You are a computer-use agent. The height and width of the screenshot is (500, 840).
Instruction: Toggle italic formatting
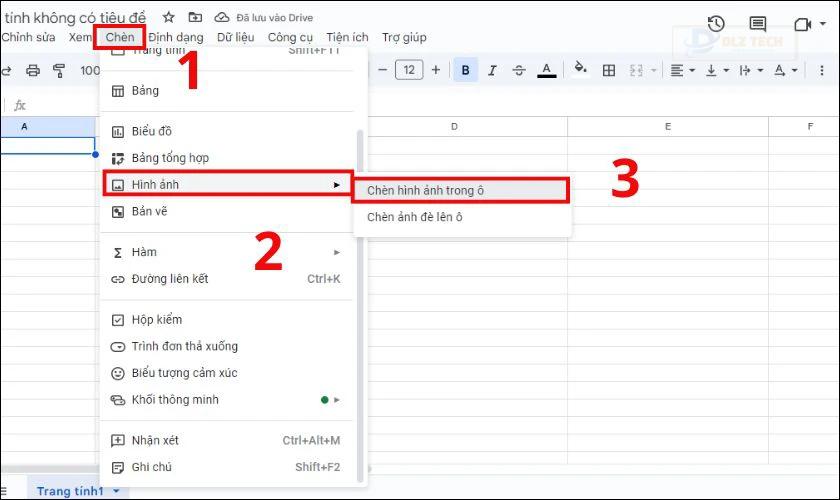[492, 70]
